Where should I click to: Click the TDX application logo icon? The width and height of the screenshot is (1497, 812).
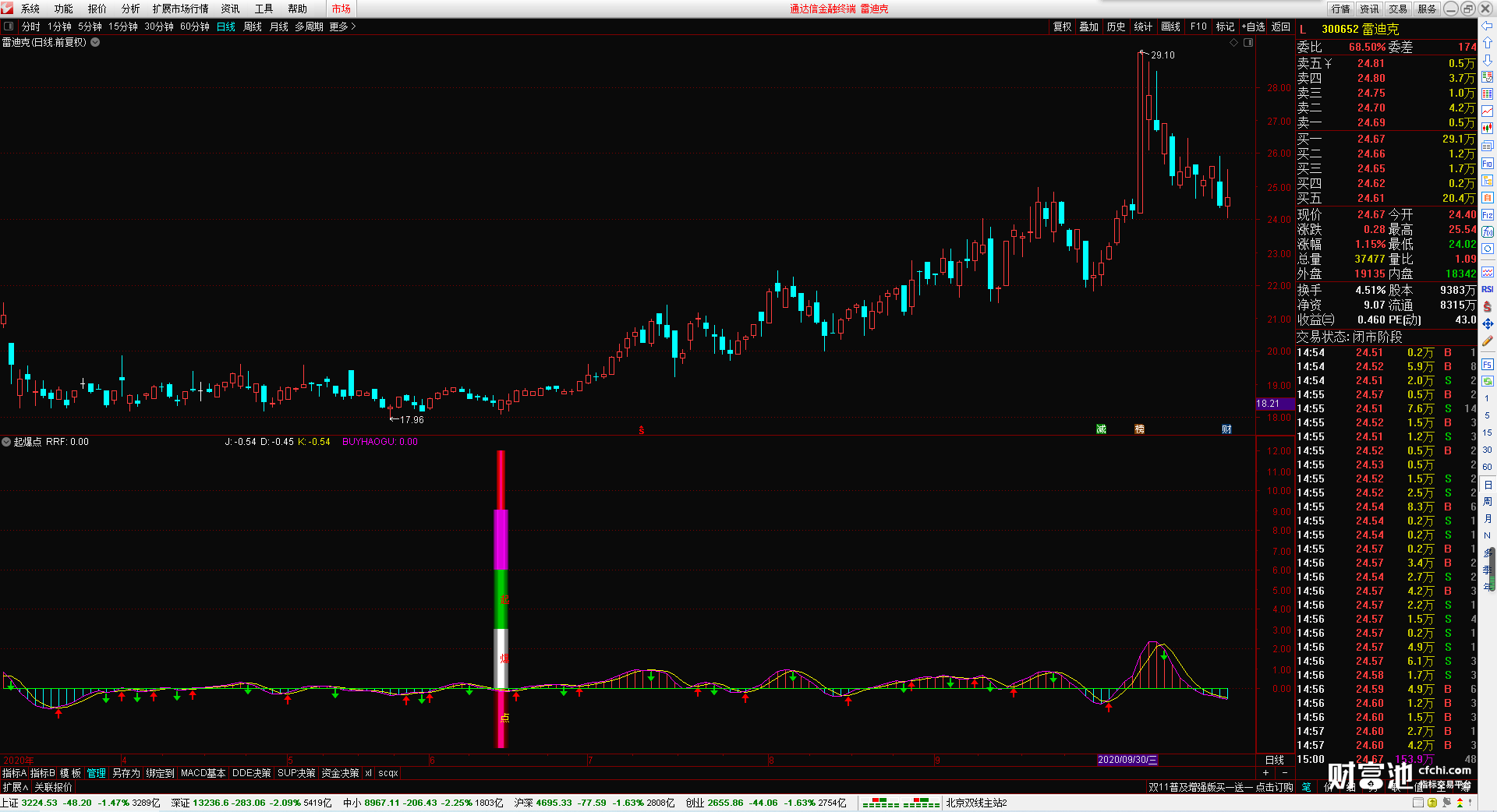click(7, 8)
